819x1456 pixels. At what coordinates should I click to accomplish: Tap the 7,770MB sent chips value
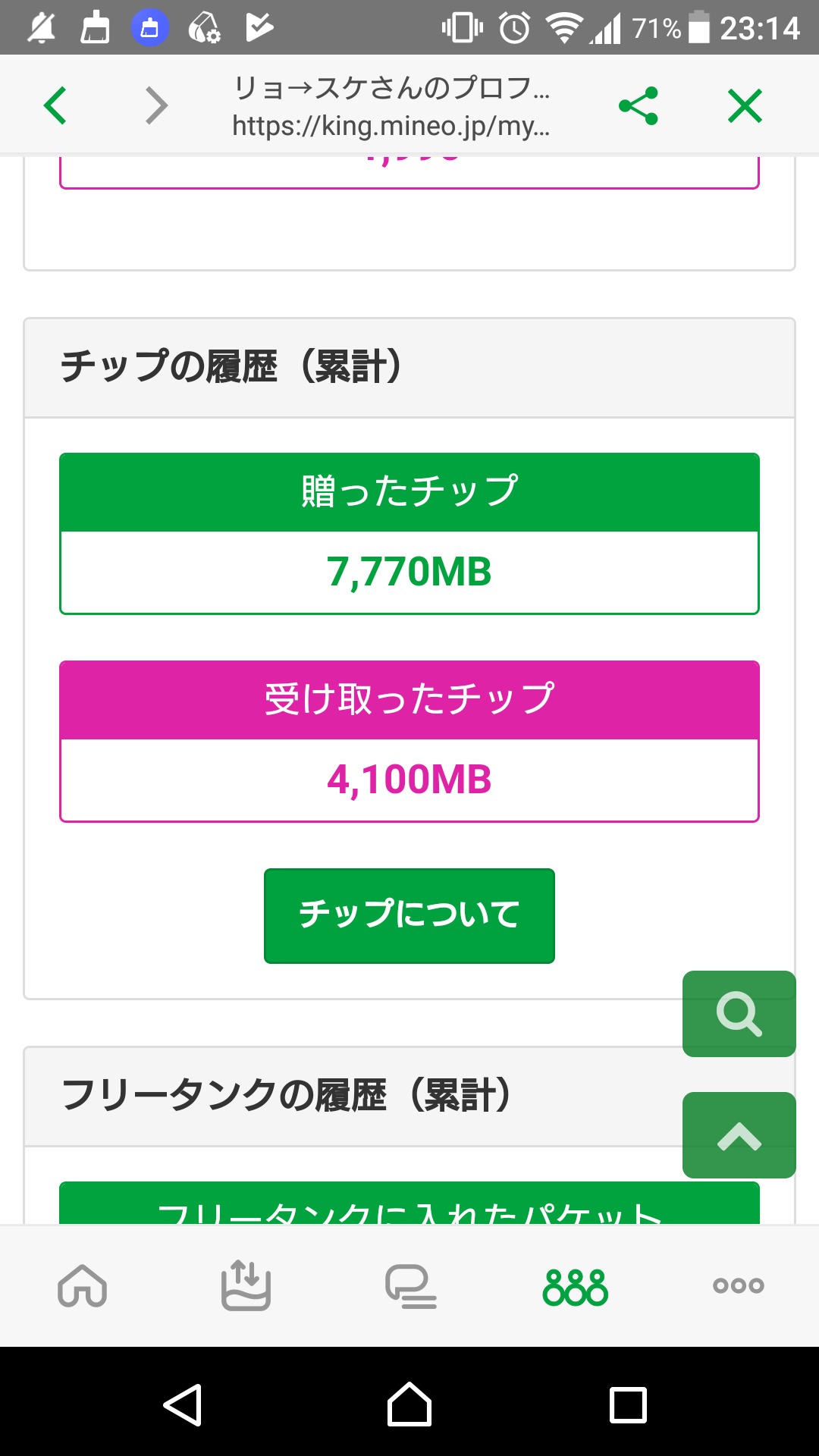tap(409, 572)
